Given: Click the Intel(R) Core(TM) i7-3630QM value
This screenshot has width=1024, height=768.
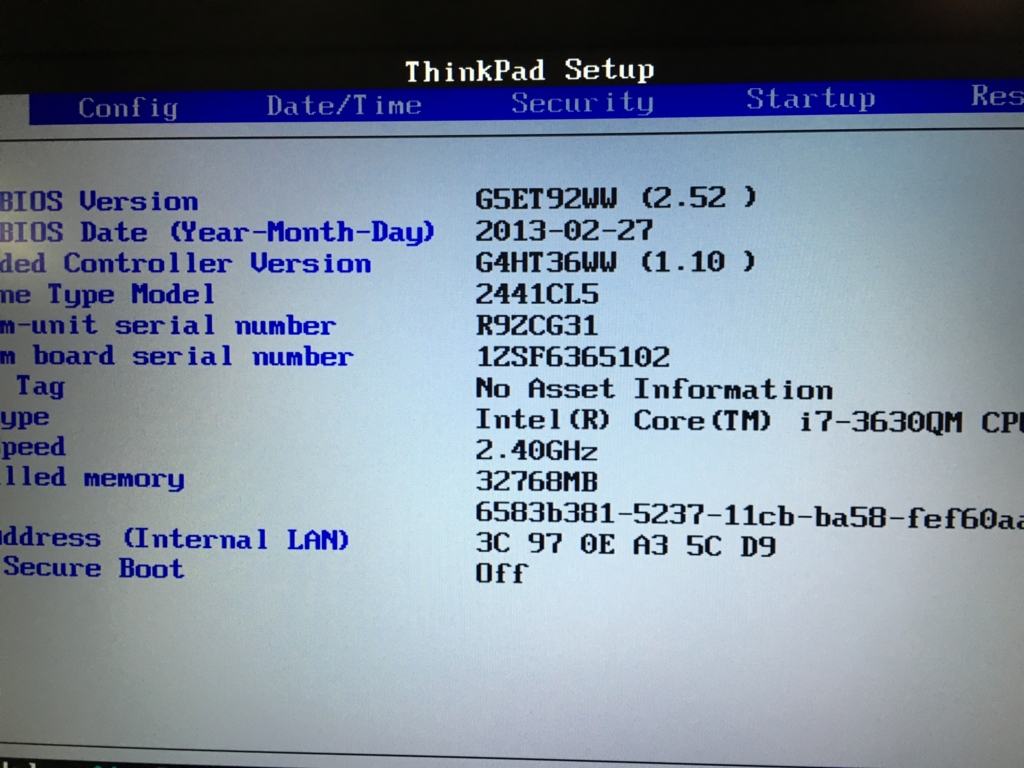Looking at the screenshot, I should 749,421.
